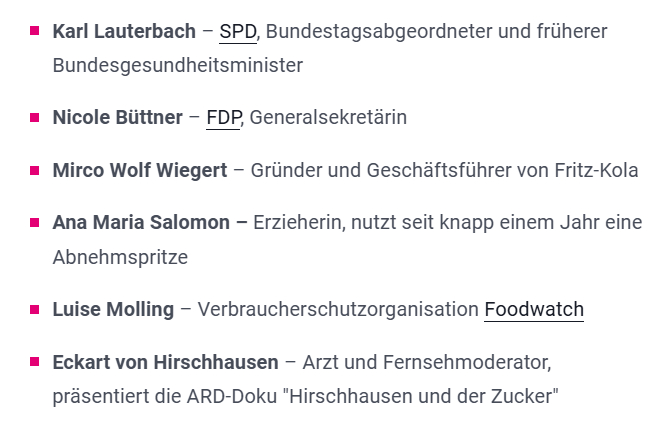
Task: Select the name Mirco Wolf Wiegert
Action: 139,170
